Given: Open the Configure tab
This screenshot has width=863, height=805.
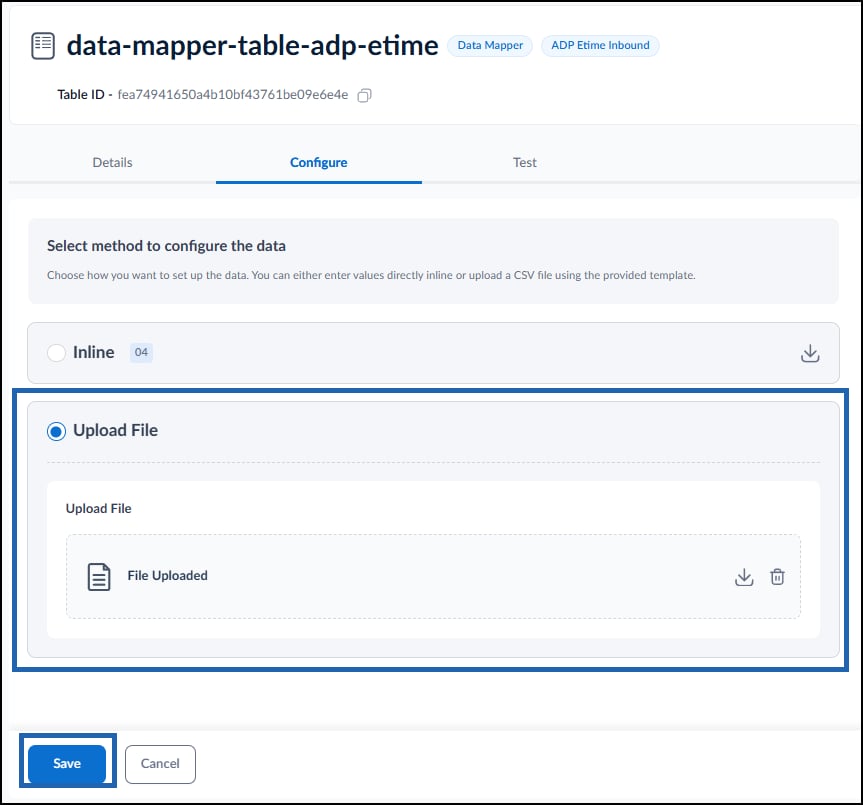Looking at the screenshot, I should coord(319,162).
